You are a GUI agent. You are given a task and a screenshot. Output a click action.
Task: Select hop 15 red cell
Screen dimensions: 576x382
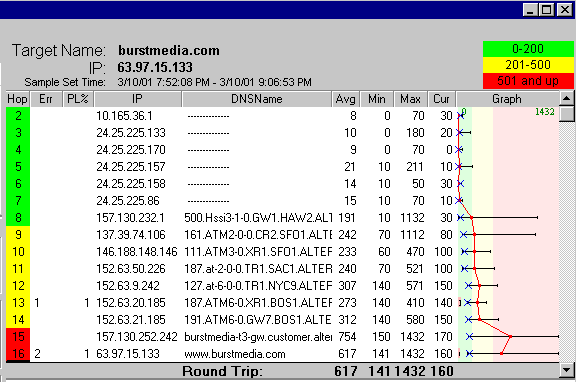(18, 336)
